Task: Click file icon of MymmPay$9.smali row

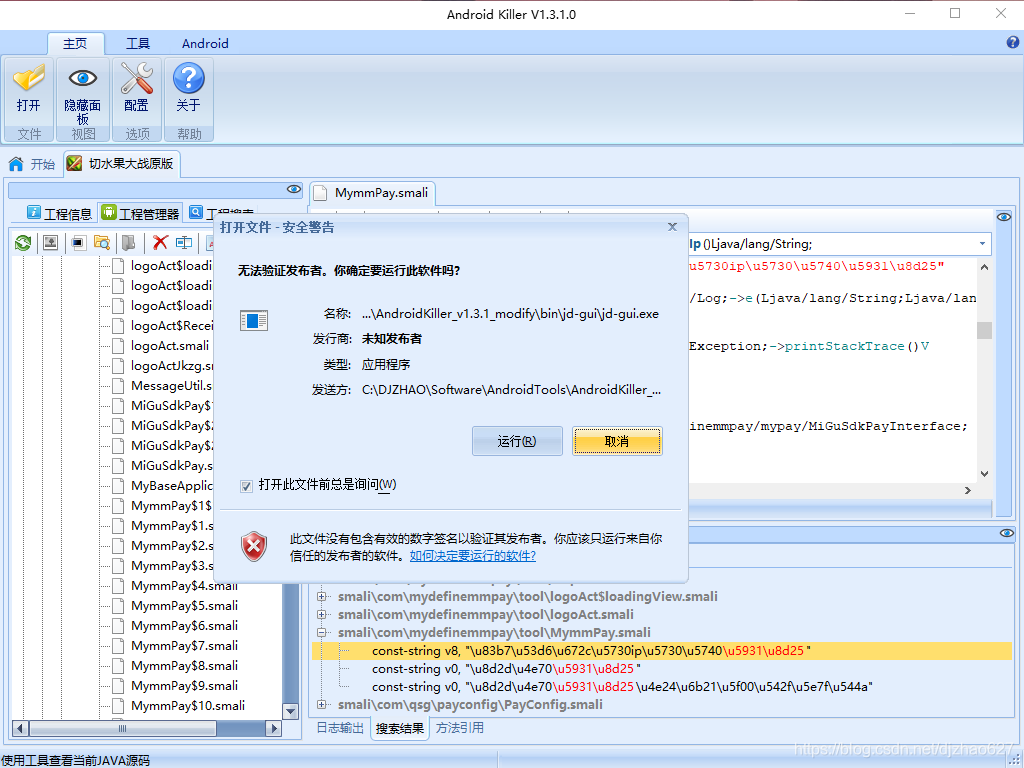Action: pos(118,686)
